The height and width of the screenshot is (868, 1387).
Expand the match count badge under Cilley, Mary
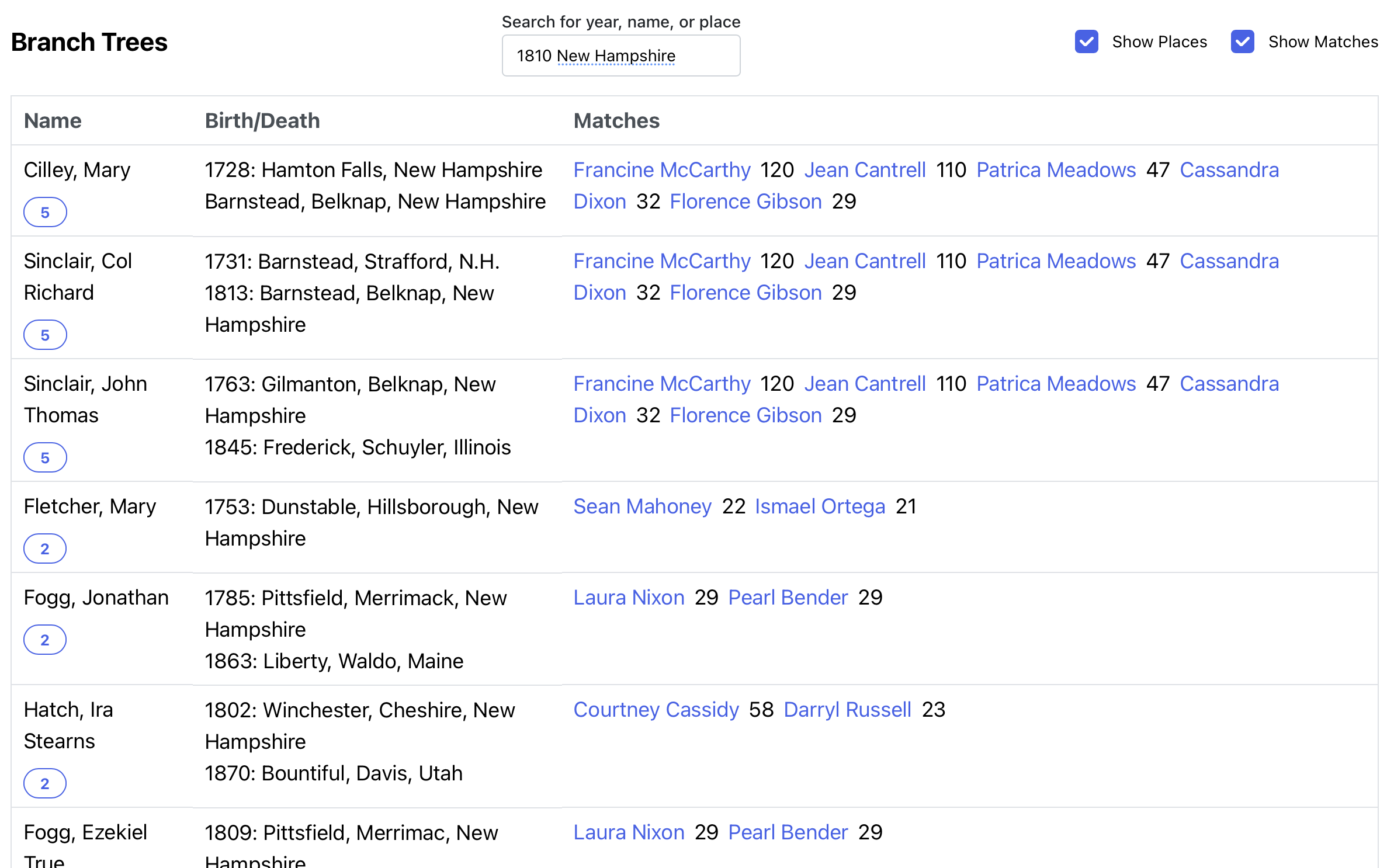point(45,213)
